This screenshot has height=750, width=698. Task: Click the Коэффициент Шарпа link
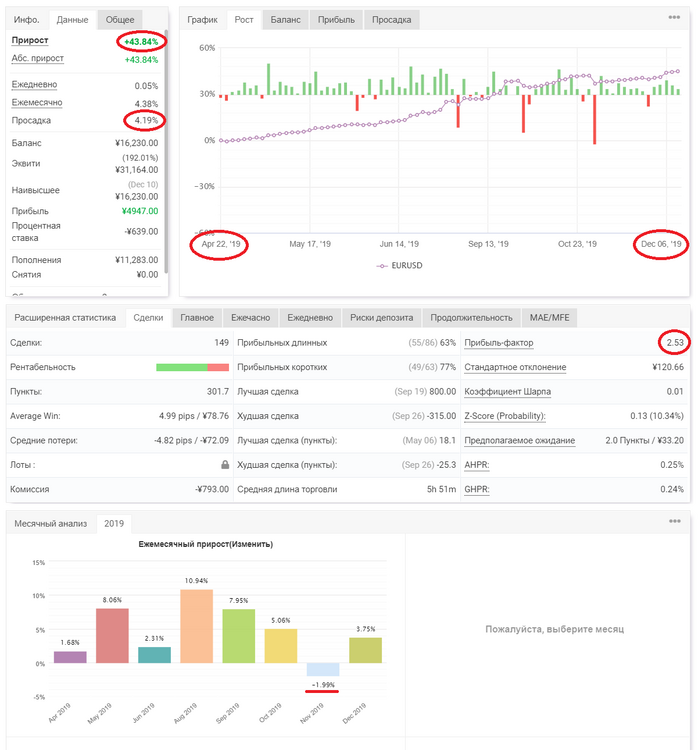coord(508,392)
